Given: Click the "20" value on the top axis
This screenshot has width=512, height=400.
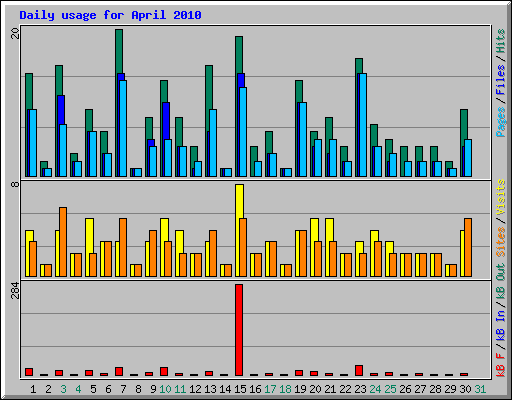Looking at the screenshot, I should 15,33.
